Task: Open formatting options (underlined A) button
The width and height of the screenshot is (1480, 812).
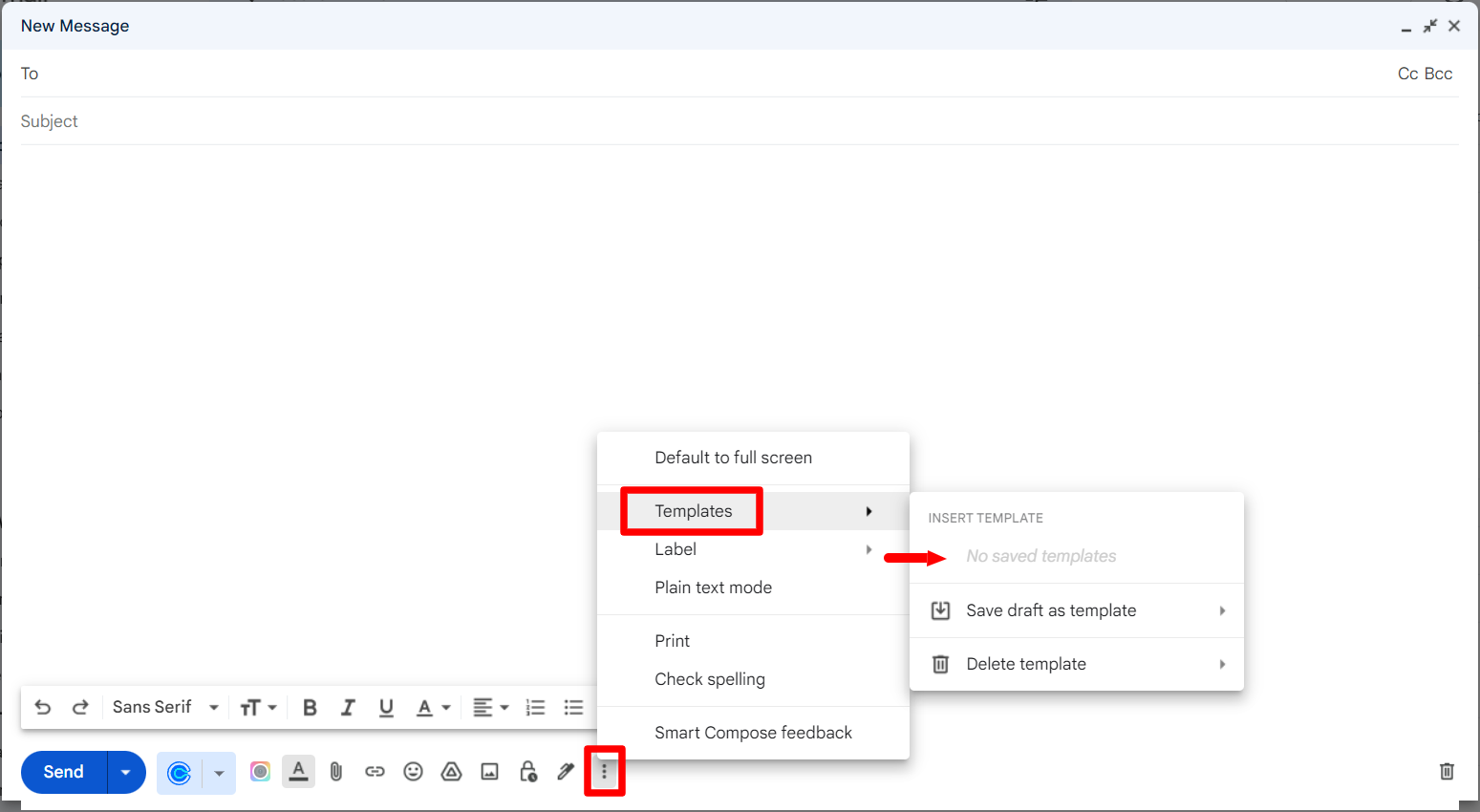Action: coord(298,771)
